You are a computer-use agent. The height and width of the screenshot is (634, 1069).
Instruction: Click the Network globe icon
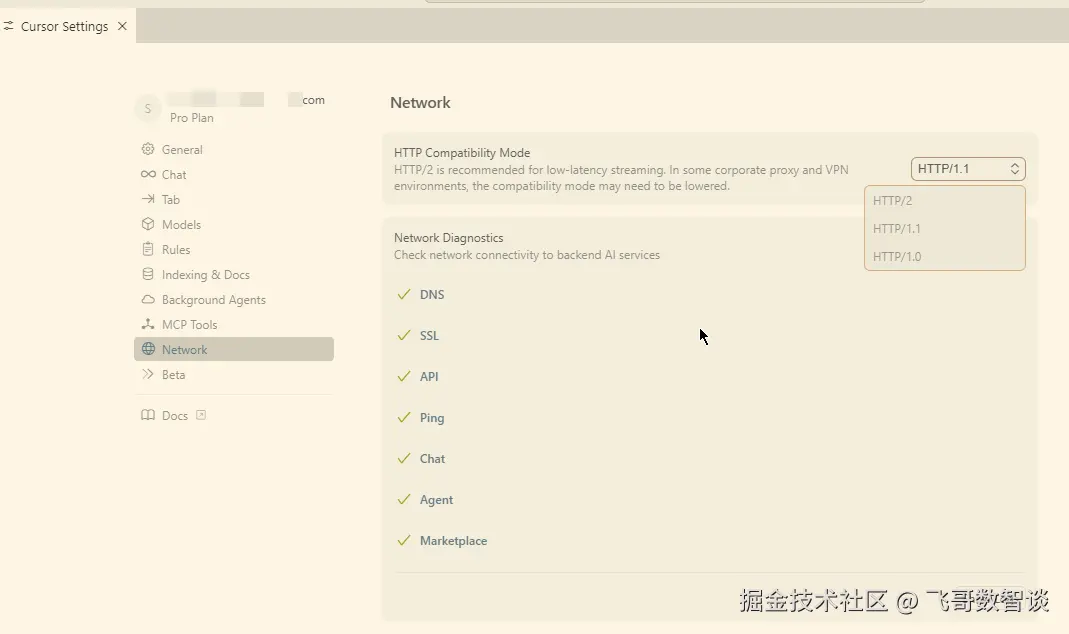tap(148, 349)
